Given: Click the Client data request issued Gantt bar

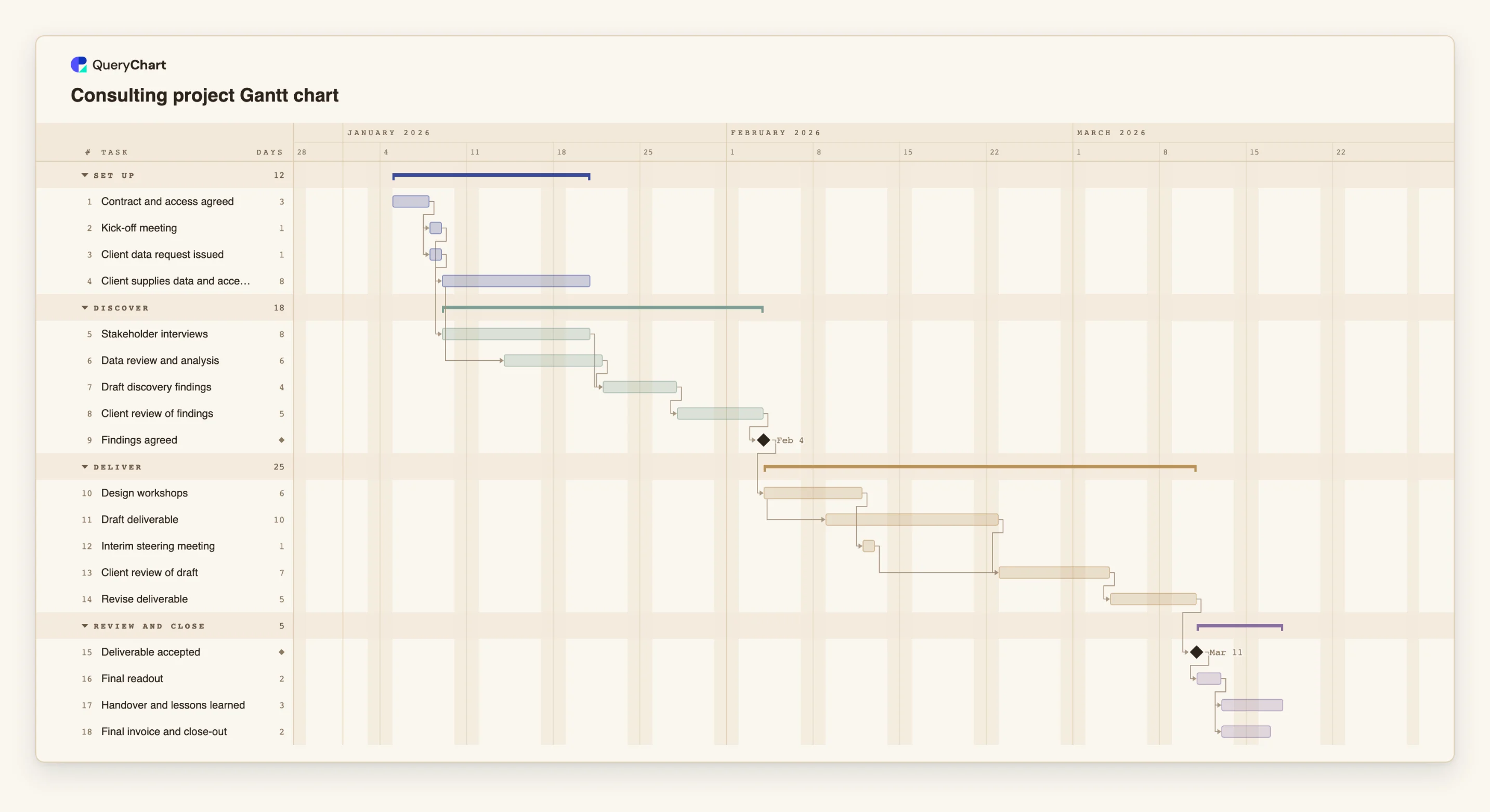Looking at the screenshot, I should pos(436,255).
